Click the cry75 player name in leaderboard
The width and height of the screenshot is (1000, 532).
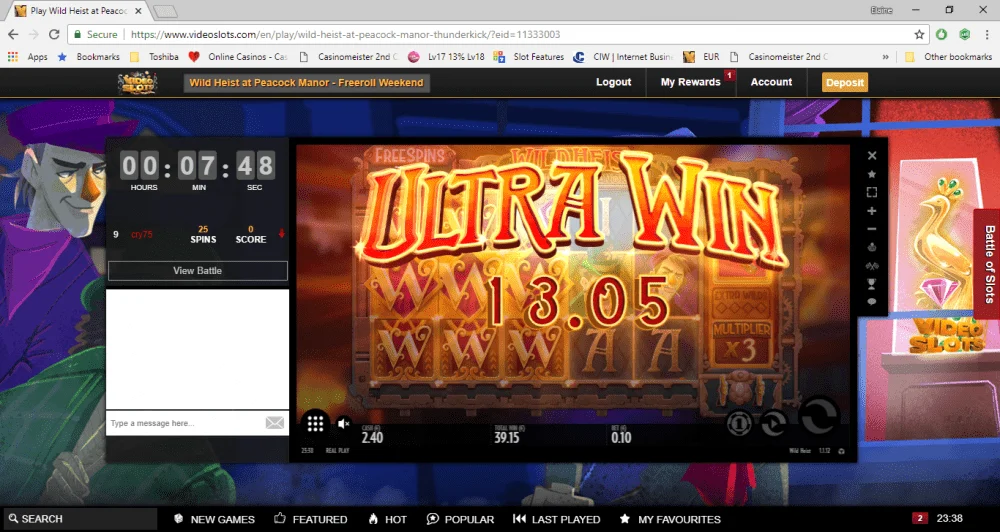click(142, 234)
